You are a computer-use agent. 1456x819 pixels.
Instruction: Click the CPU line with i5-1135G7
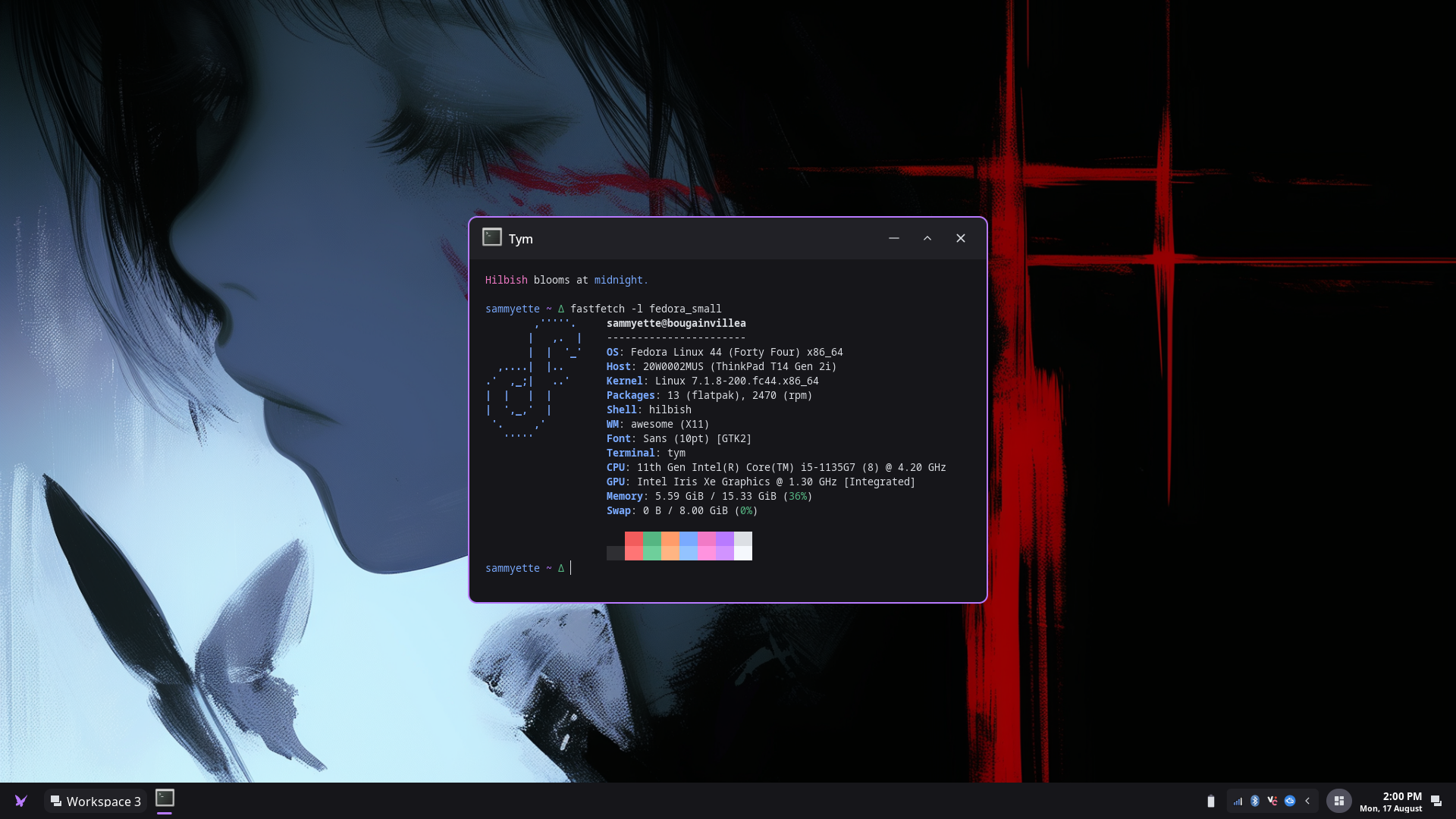[x=777, y=467]
